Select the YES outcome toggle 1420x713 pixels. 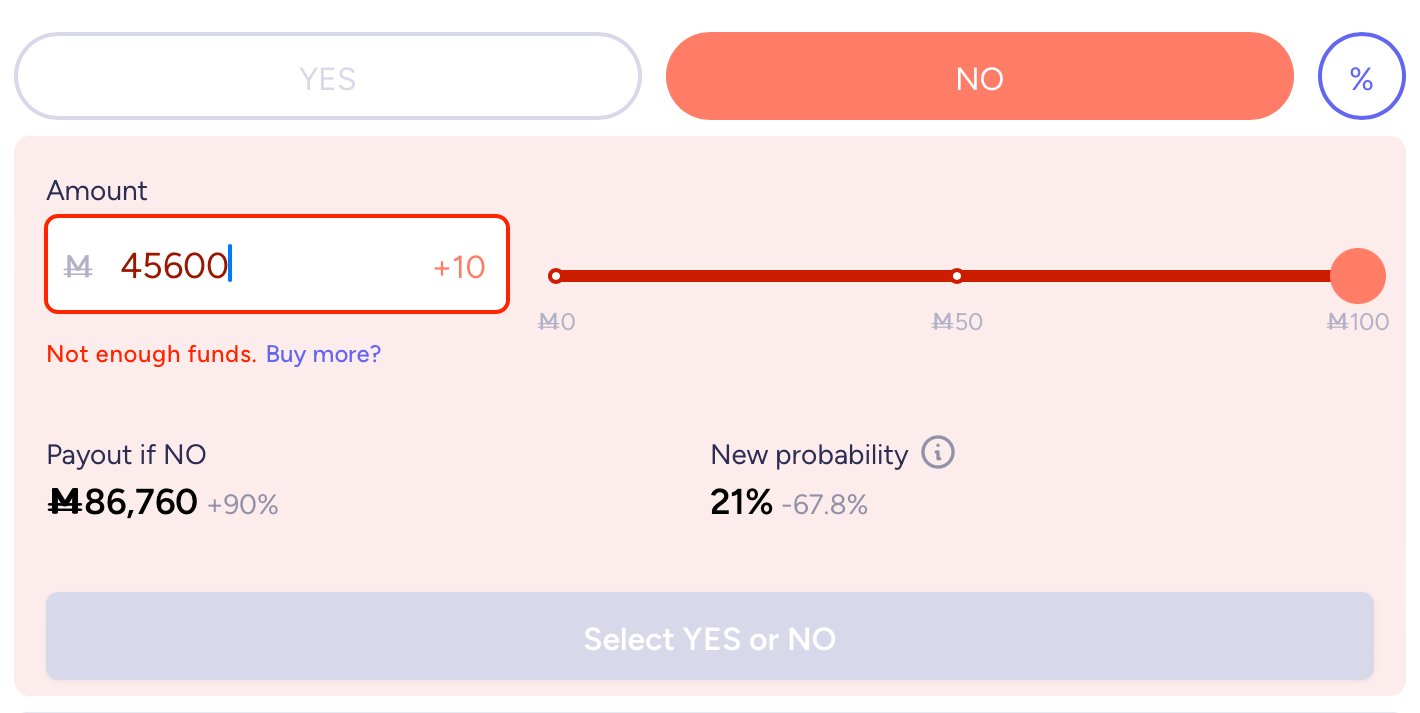pos(328,77)
